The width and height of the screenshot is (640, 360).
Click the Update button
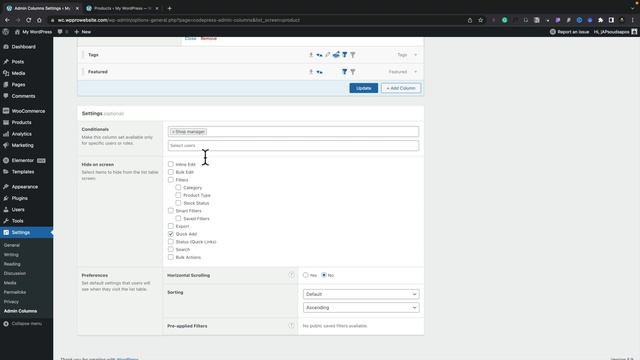click(x=363, y=88)
